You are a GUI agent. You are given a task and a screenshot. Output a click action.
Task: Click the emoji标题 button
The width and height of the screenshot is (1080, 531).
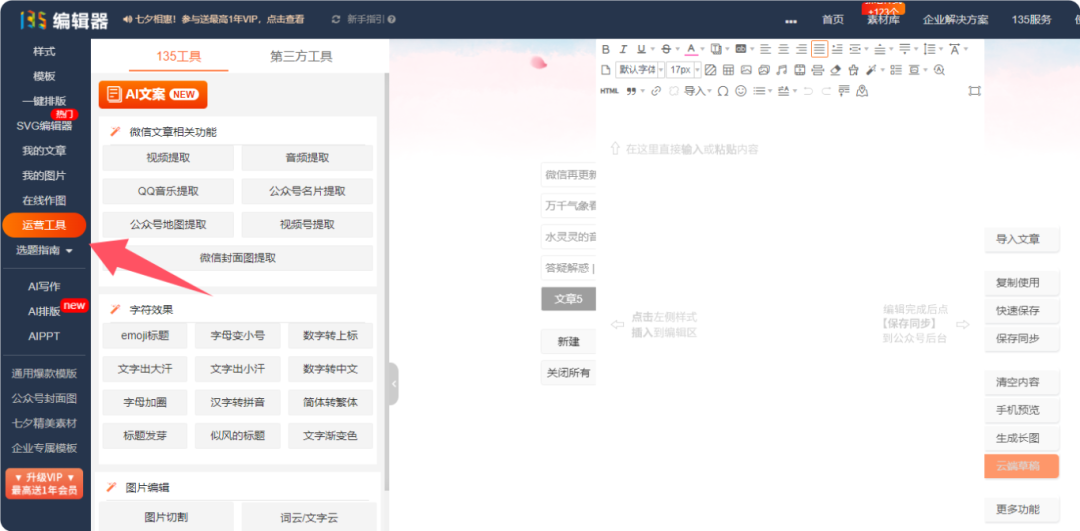[145, 336]
